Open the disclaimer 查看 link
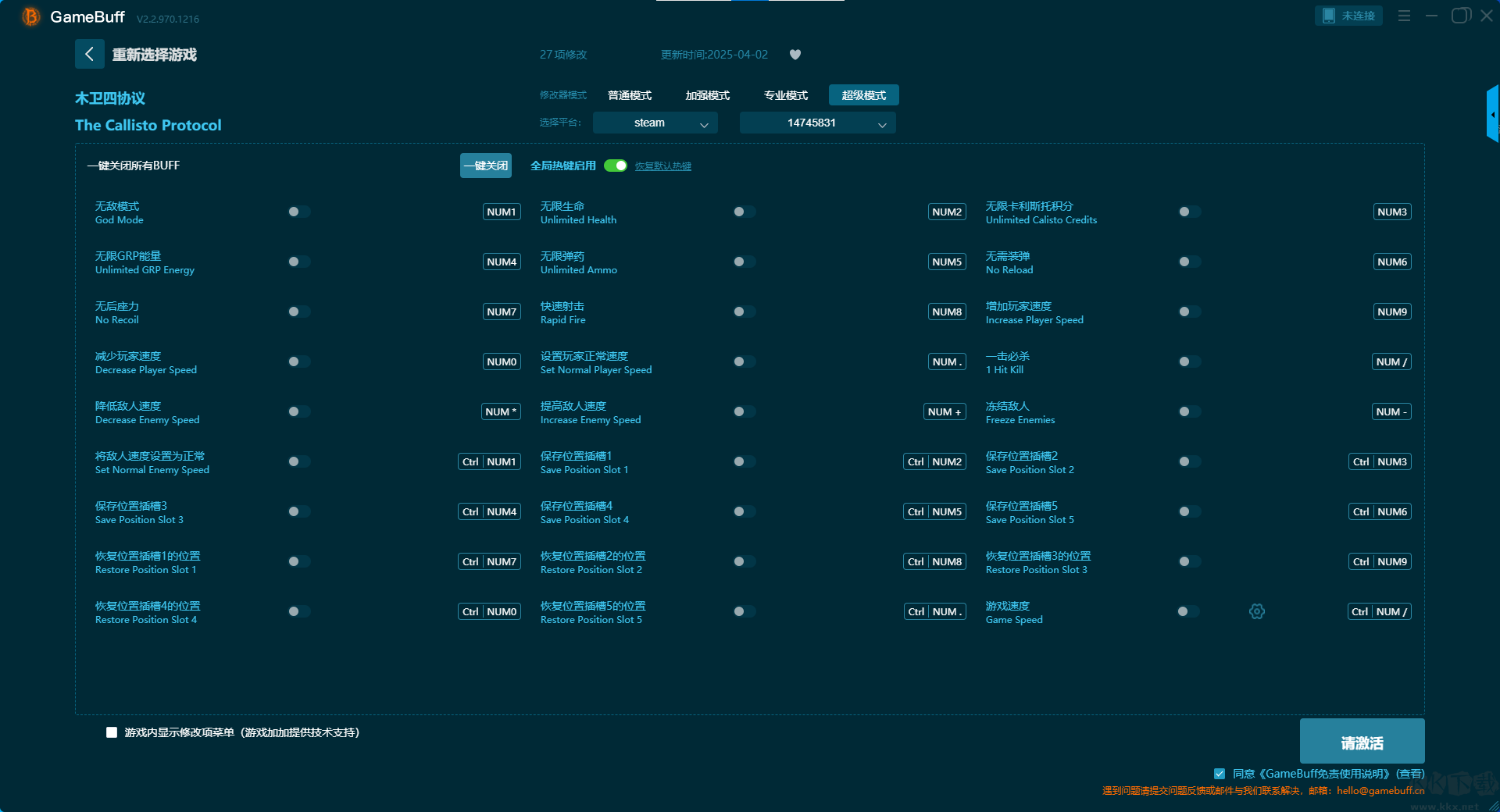The height and width of the screenshot is (812, 1500). point(1411,774)
